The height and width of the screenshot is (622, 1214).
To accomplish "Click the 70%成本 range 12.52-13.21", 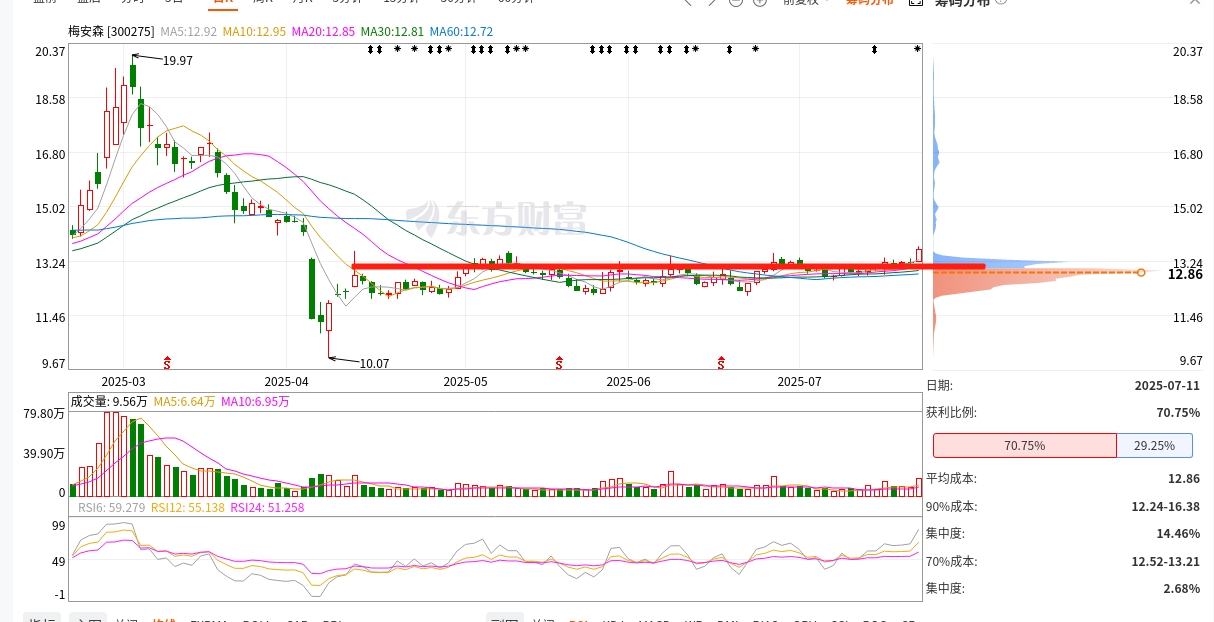I will pyautogui.click(x=1166, y=562).
